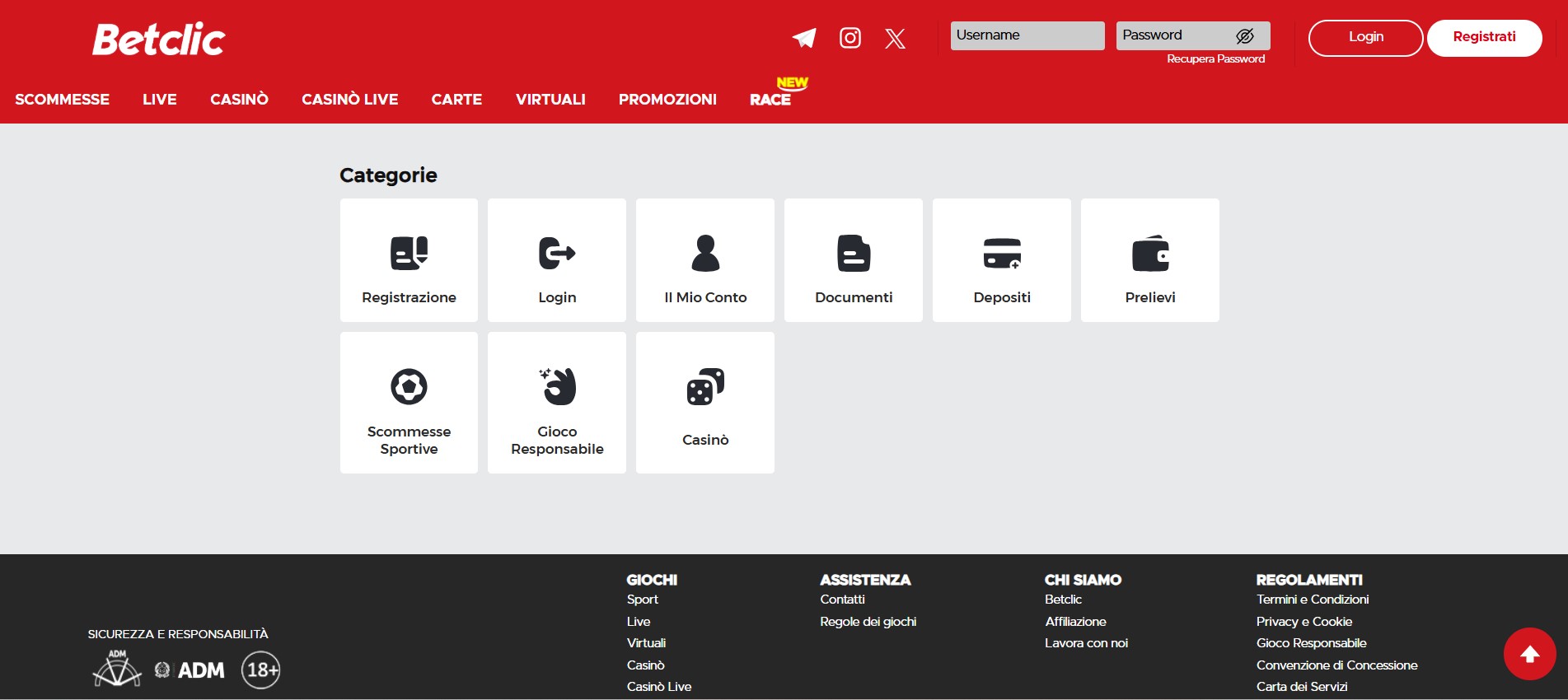The height and width of the screenshot is (700, 1568).
Task: Open the Registrazione category card
Action: (x=409, y=260)
